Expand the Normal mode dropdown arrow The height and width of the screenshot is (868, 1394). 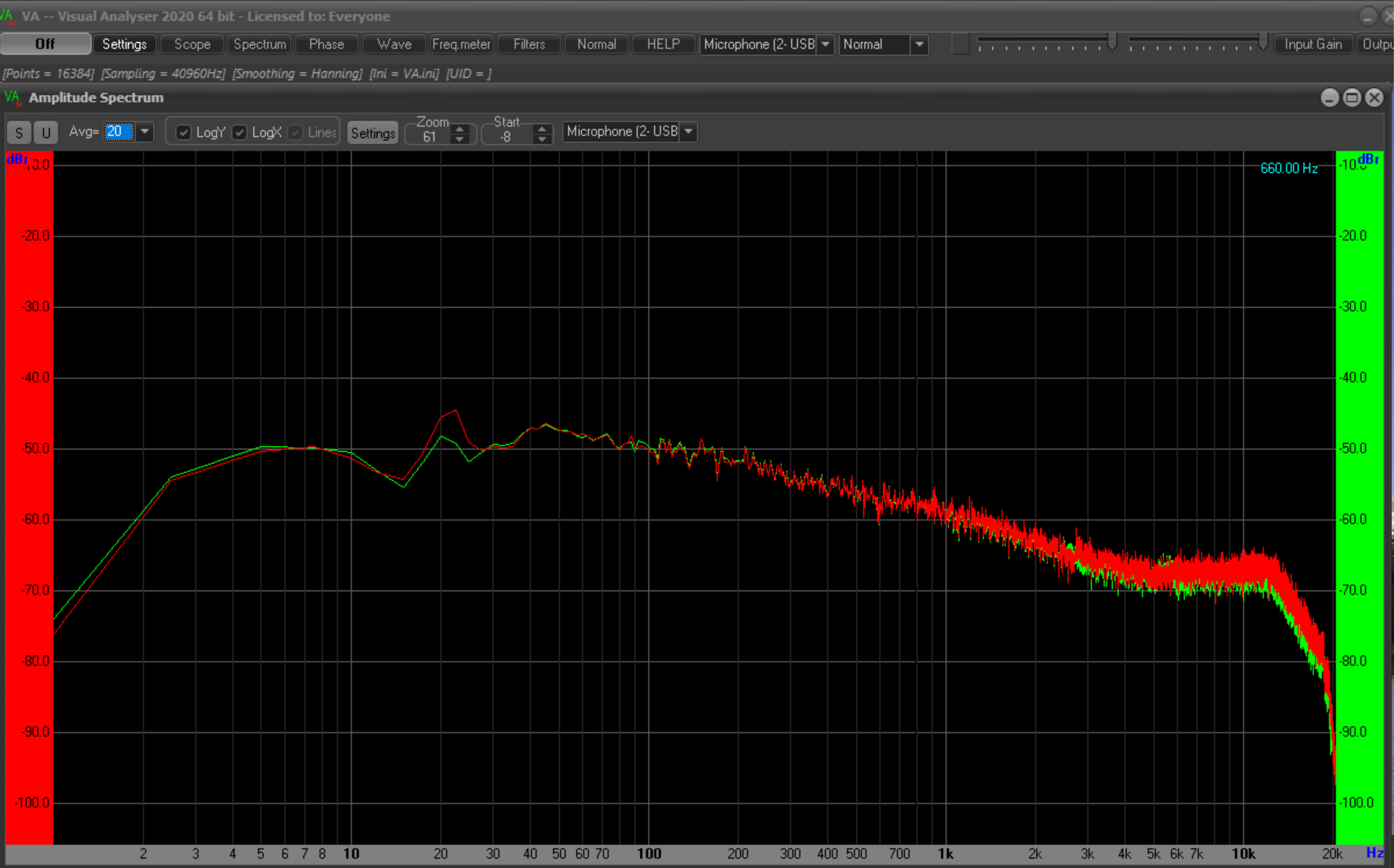click(x=919, y=44)
